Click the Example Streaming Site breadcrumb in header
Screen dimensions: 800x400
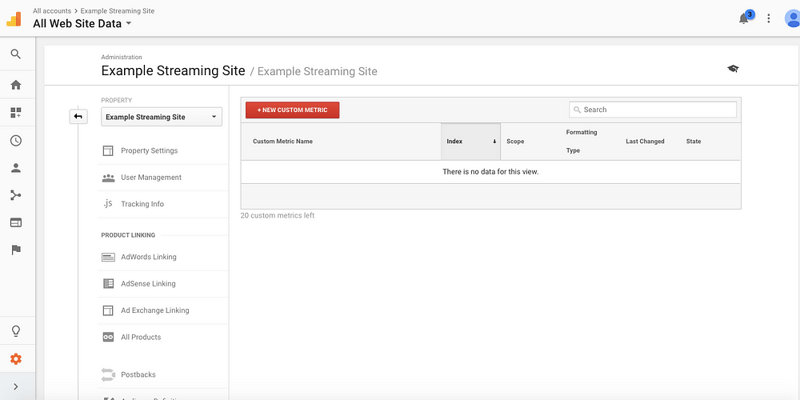117,11
